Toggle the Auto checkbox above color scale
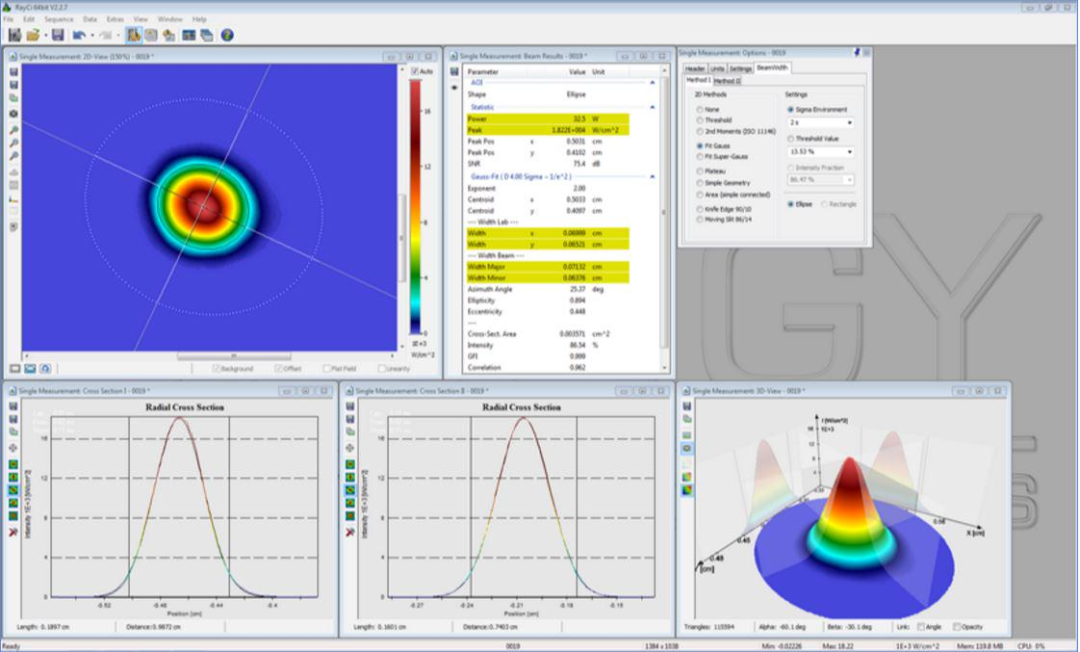1080x652 pixels. [x=415, y=72]
